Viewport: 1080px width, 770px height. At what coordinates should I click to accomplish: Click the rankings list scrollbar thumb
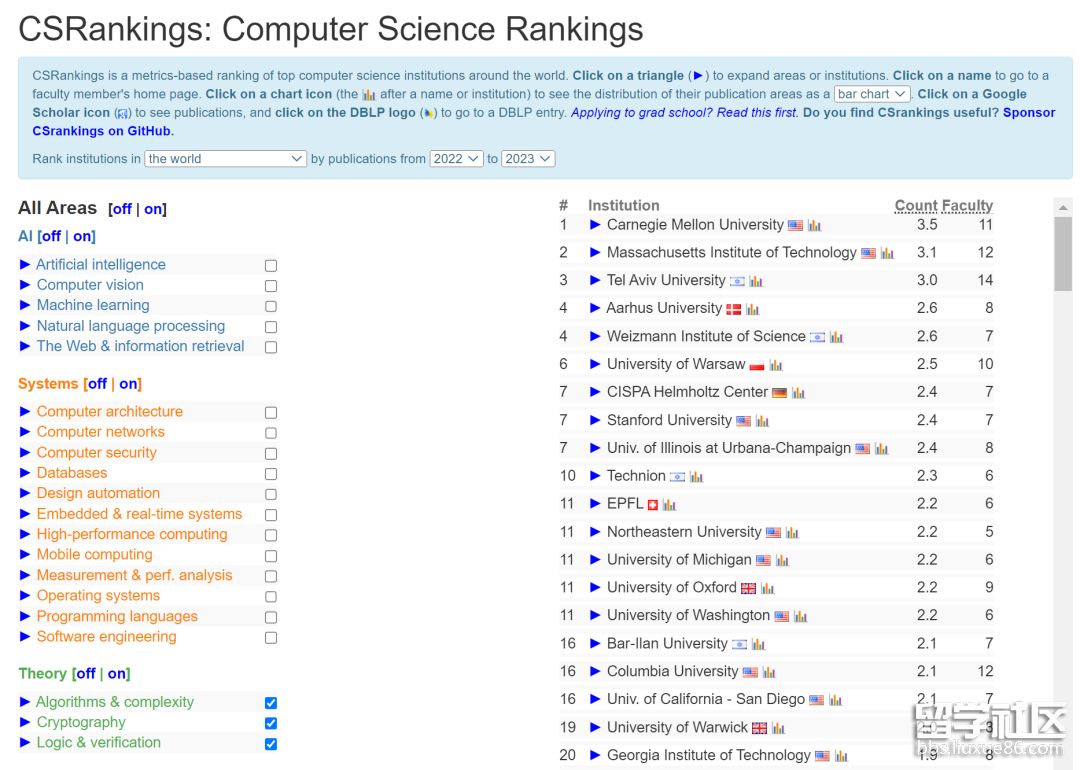[1063, 254]
